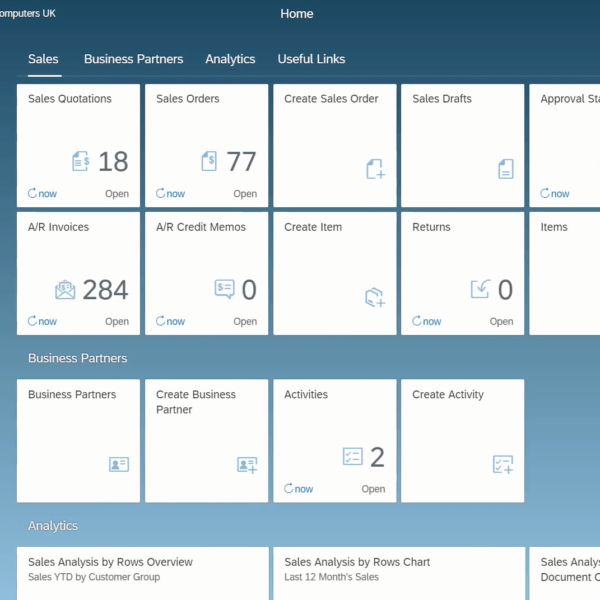Screen dimensions: 600x600
Task: Click the Sales Drafts document icon
Action: [505, 169]
